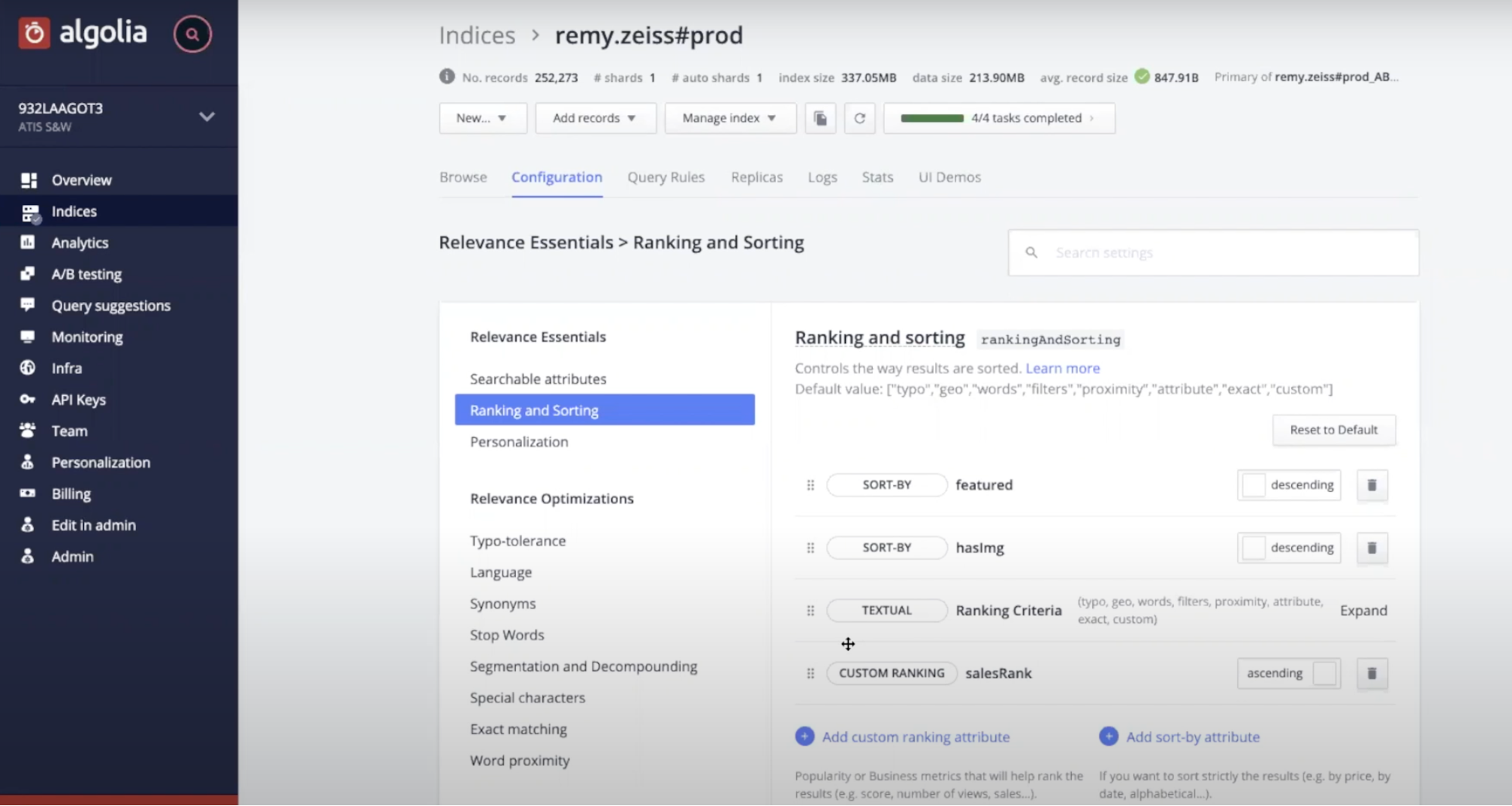Click the copy index icon button
This screenshot has height=806, width=1512.
[821, 118]
